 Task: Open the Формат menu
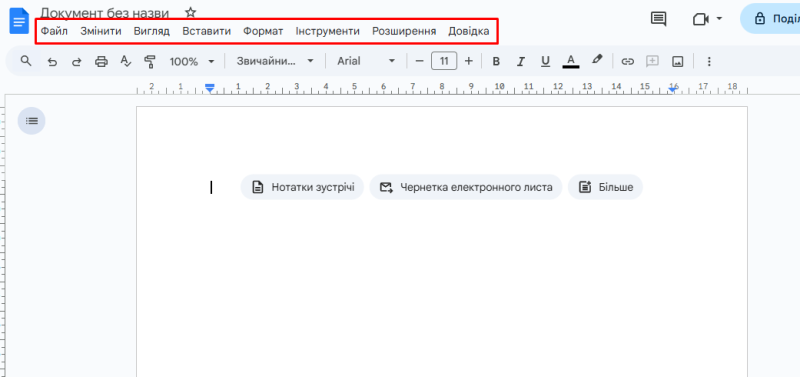pos(263,31)
